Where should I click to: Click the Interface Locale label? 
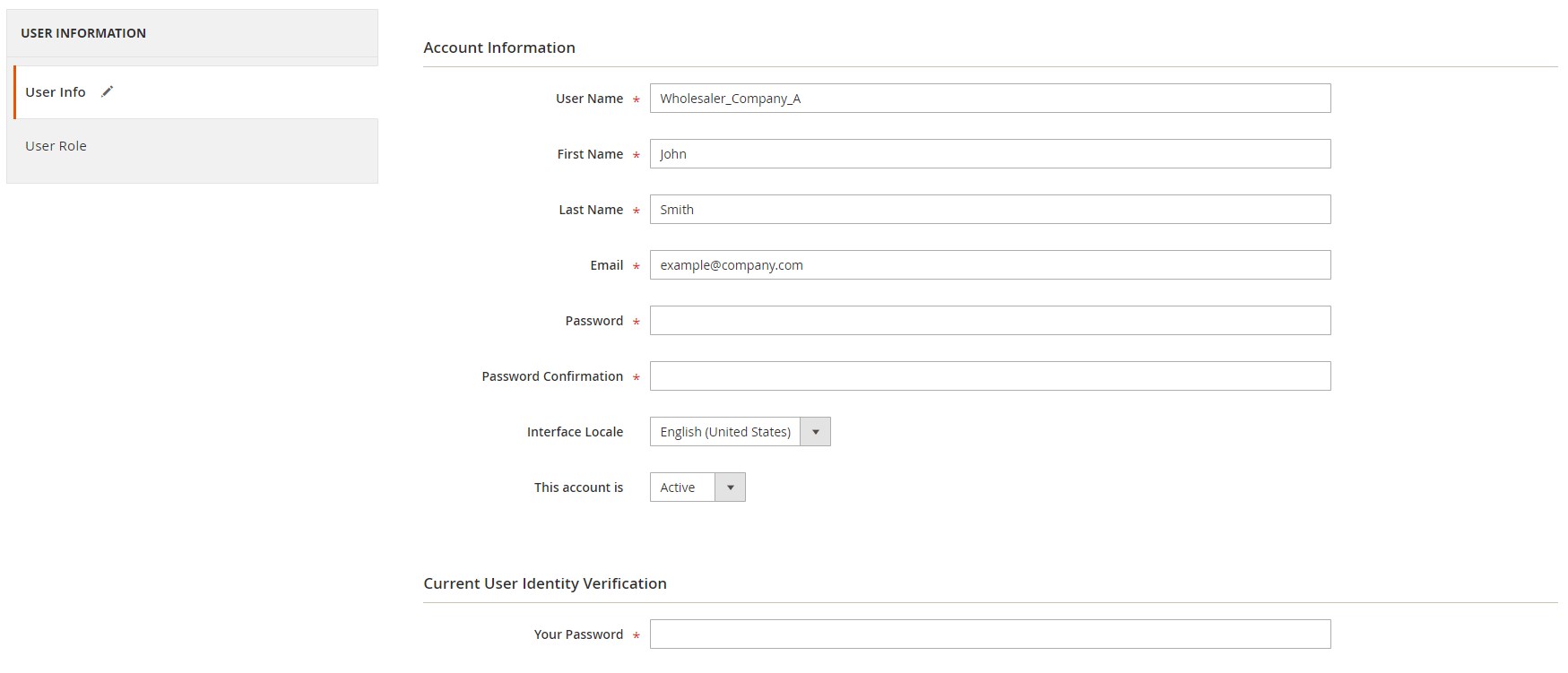pos(575,432)
